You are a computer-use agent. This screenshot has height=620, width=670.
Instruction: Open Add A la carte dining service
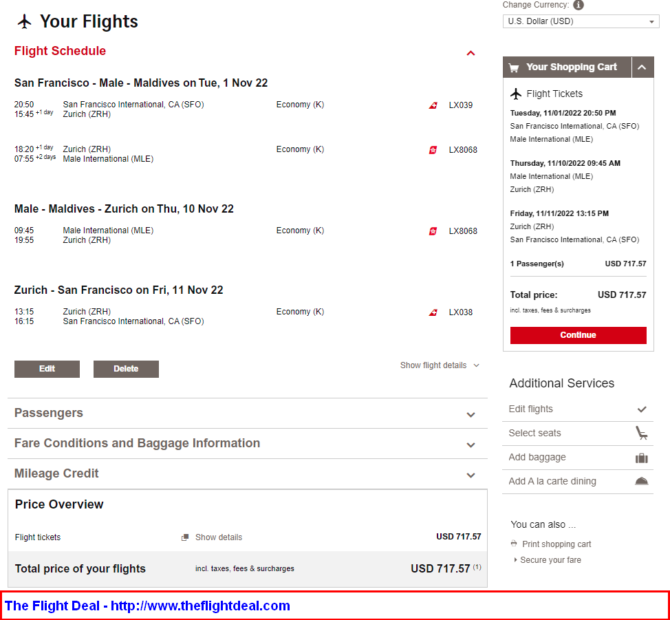click(x=578, y=482)
